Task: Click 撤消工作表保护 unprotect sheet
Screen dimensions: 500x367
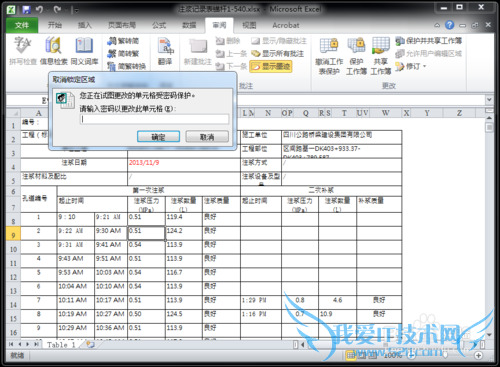Action: 329,56
